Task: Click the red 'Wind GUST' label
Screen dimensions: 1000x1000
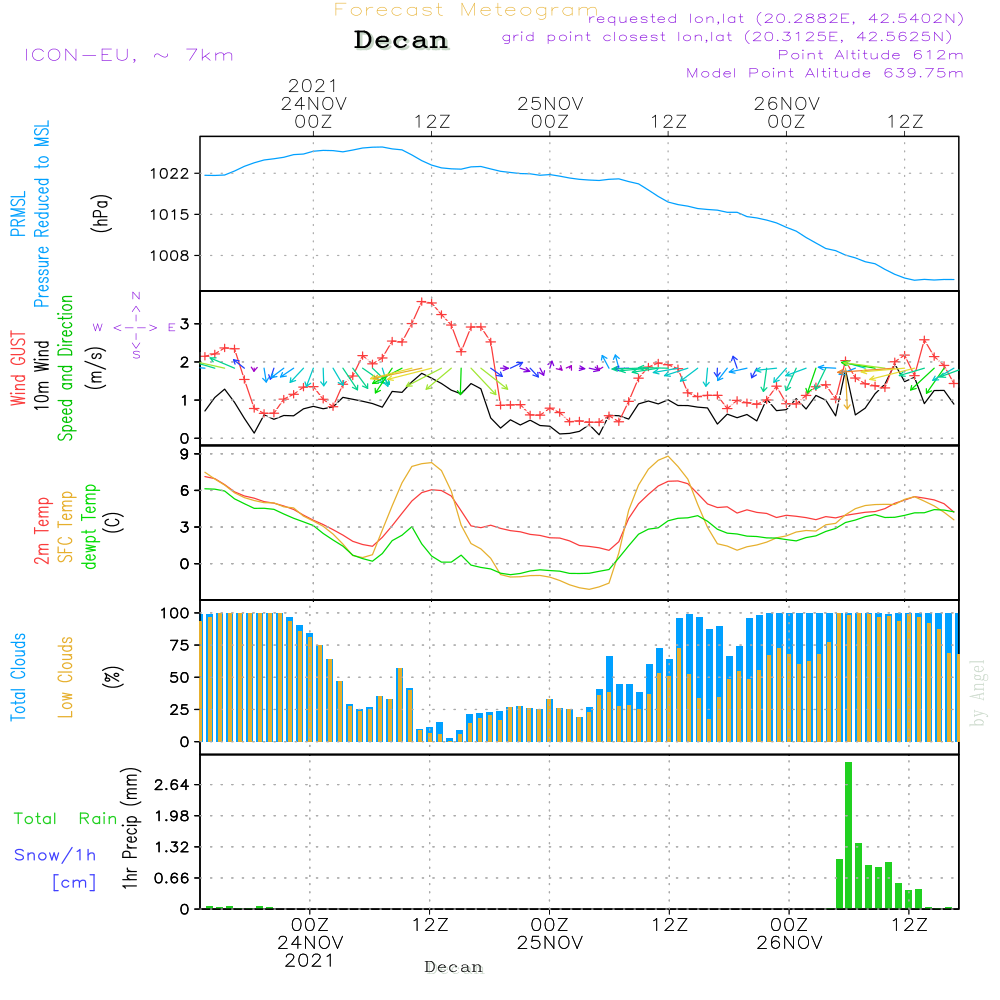Action: pyautogui.click(x=18, y=368)
